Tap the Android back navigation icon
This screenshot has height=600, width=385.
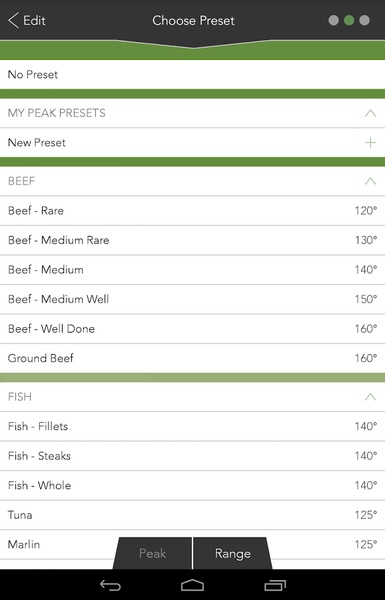pos(110,585)
